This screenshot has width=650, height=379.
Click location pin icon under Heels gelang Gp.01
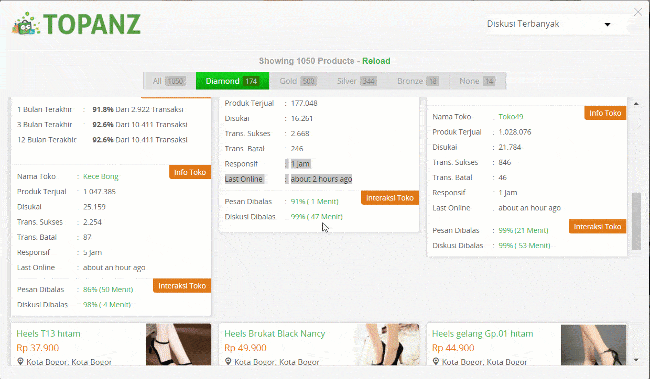[x=436, y=362]
